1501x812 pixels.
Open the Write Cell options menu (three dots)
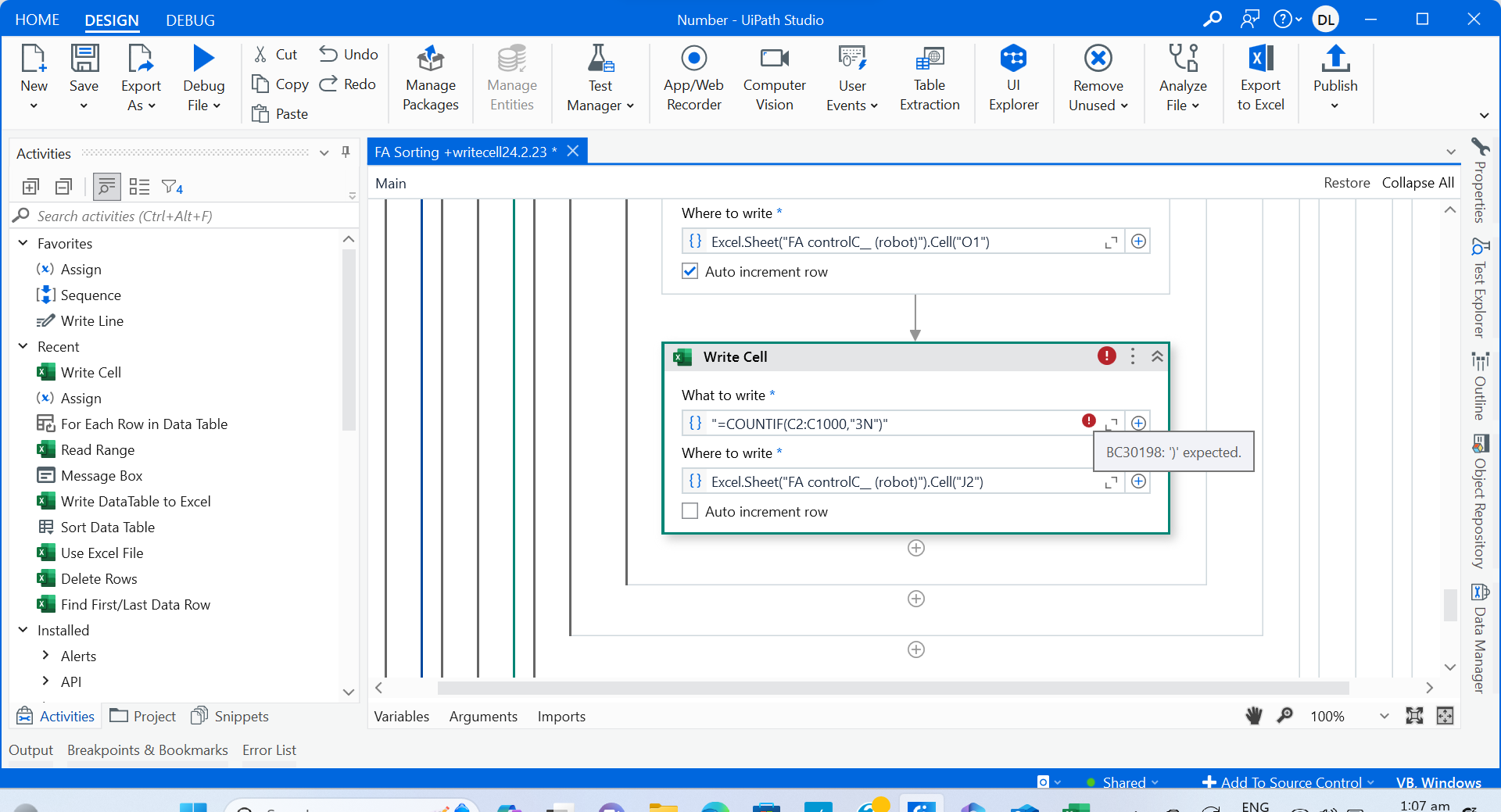[x=1132, y=356]
